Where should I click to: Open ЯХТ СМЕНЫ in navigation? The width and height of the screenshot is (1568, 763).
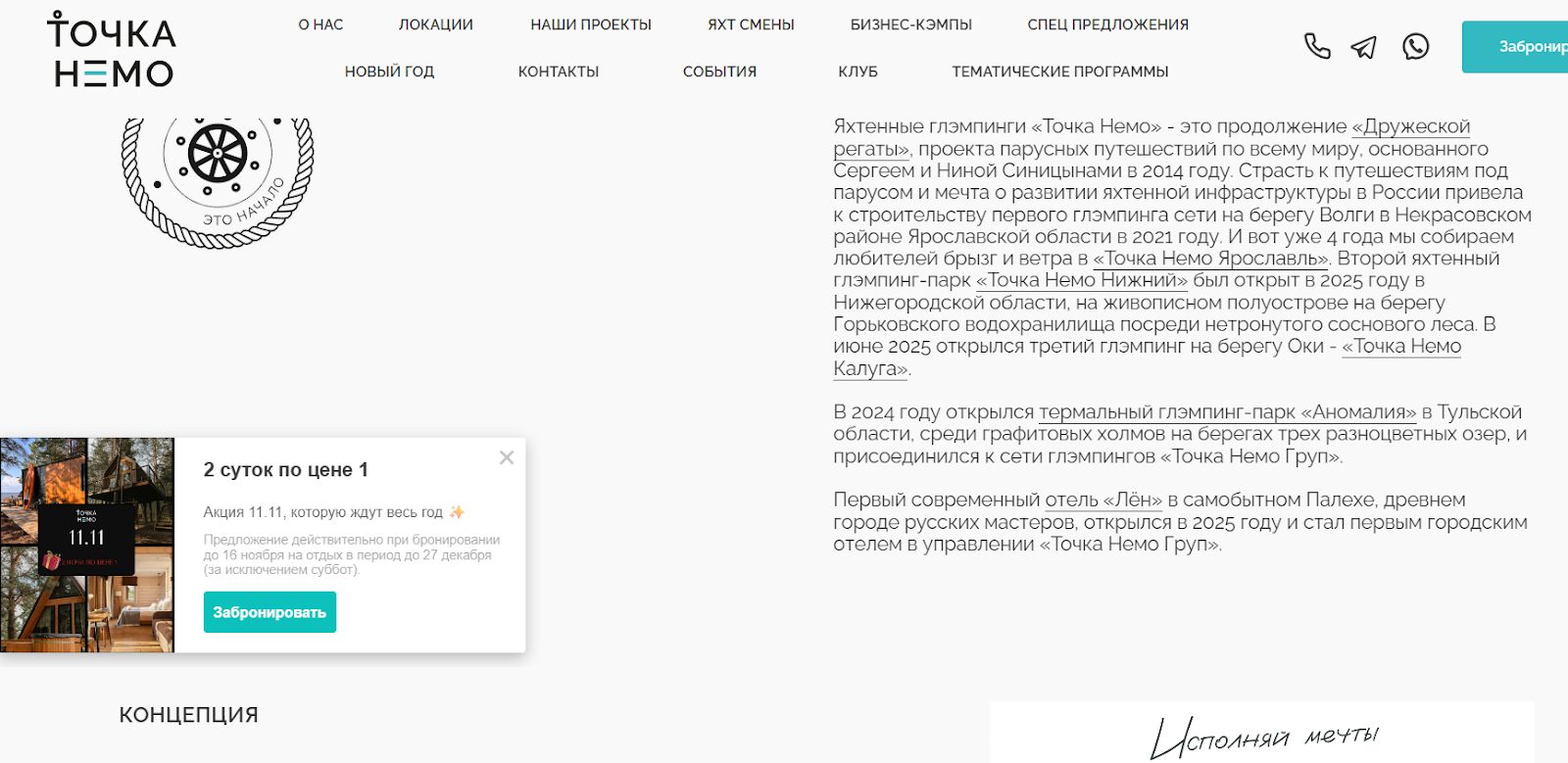[751, 24]
